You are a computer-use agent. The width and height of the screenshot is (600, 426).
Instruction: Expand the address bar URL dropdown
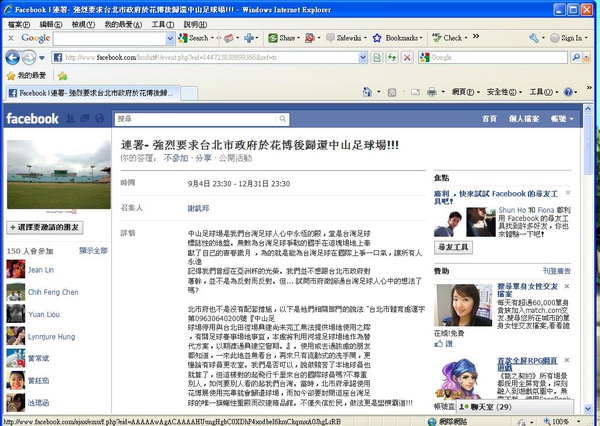pyautogui.click(x=363, y=58)
